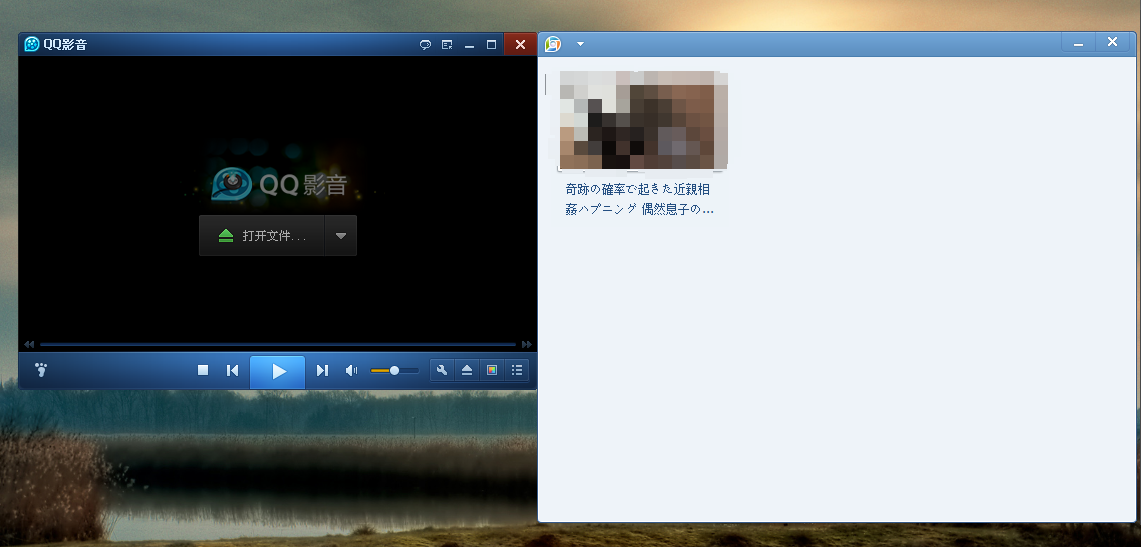Click the seek progress bar in player
The width and height of the screenshot is (1141, 547).
point(278,344)
